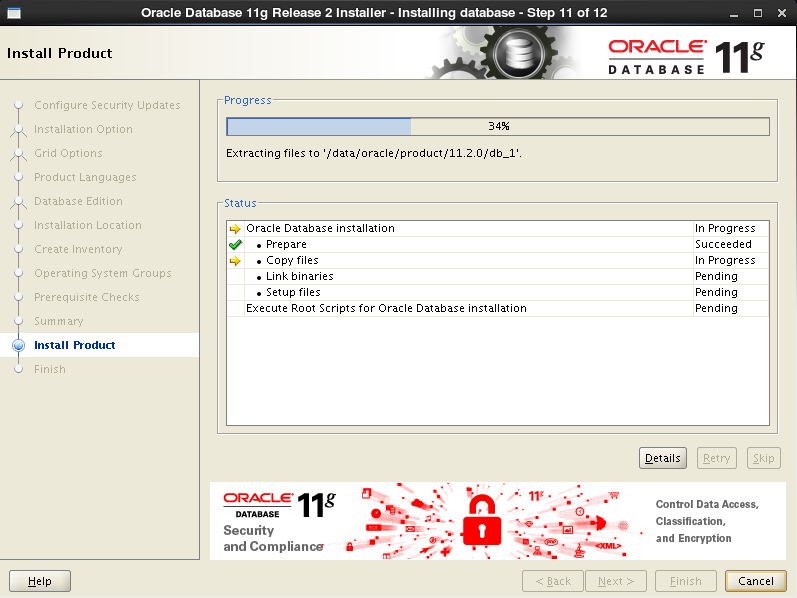This screenshot has height=598, width=797.
Task: Click the Extracting files message text
Action: 374,154
